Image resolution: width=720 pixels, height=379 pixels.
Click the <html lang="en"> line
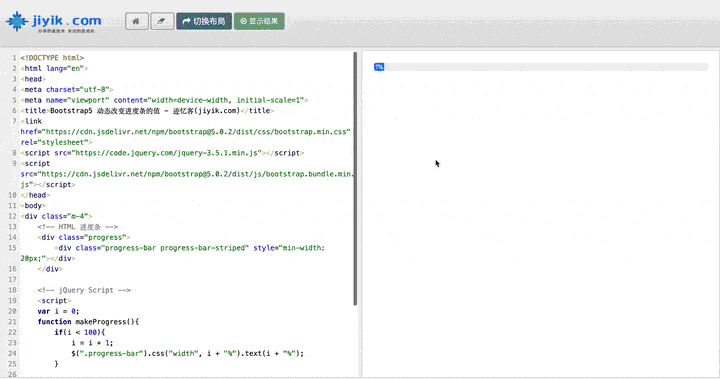[54, 68]
